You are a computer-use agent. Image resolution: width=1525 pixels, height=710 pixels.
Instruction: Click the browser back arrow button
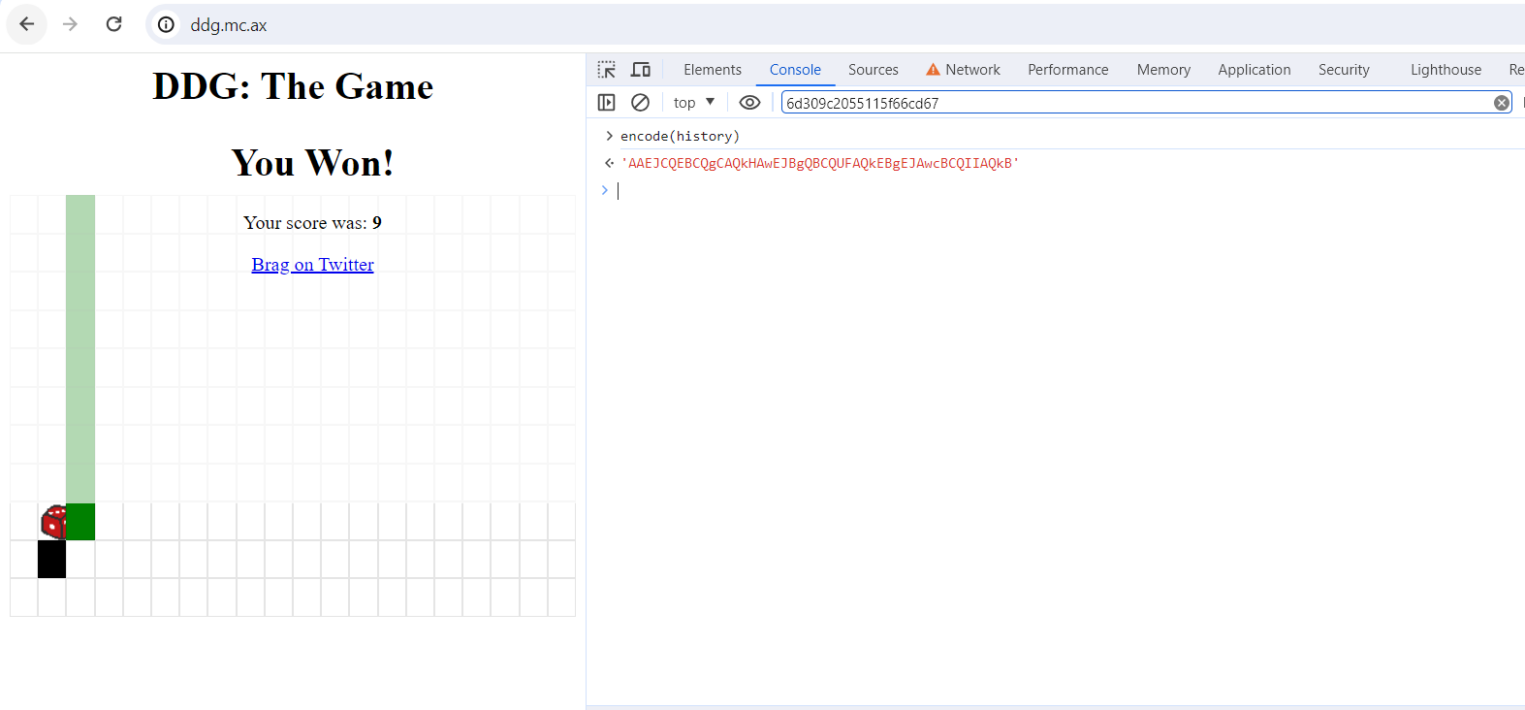pos(27,24)
